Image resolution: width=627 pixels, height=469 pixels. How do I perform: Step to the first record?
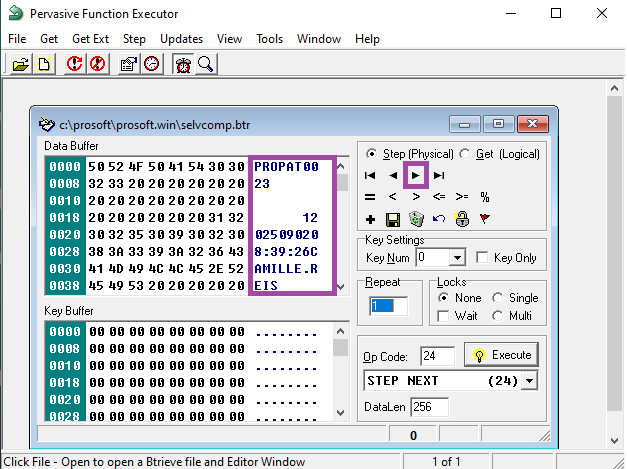[x=370, y=175]
